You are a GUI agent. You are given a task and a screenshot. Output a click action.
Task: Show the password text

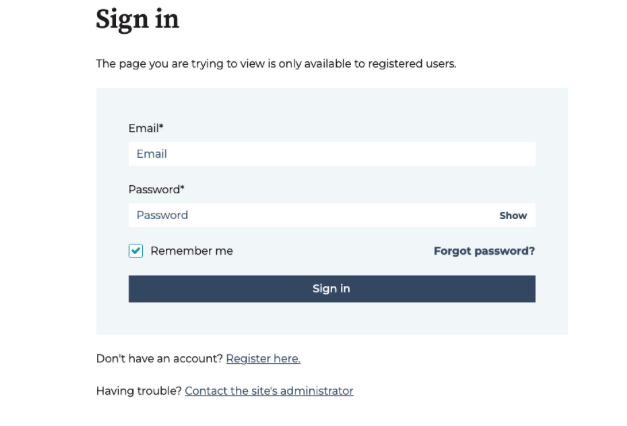[x=513, y=215]
